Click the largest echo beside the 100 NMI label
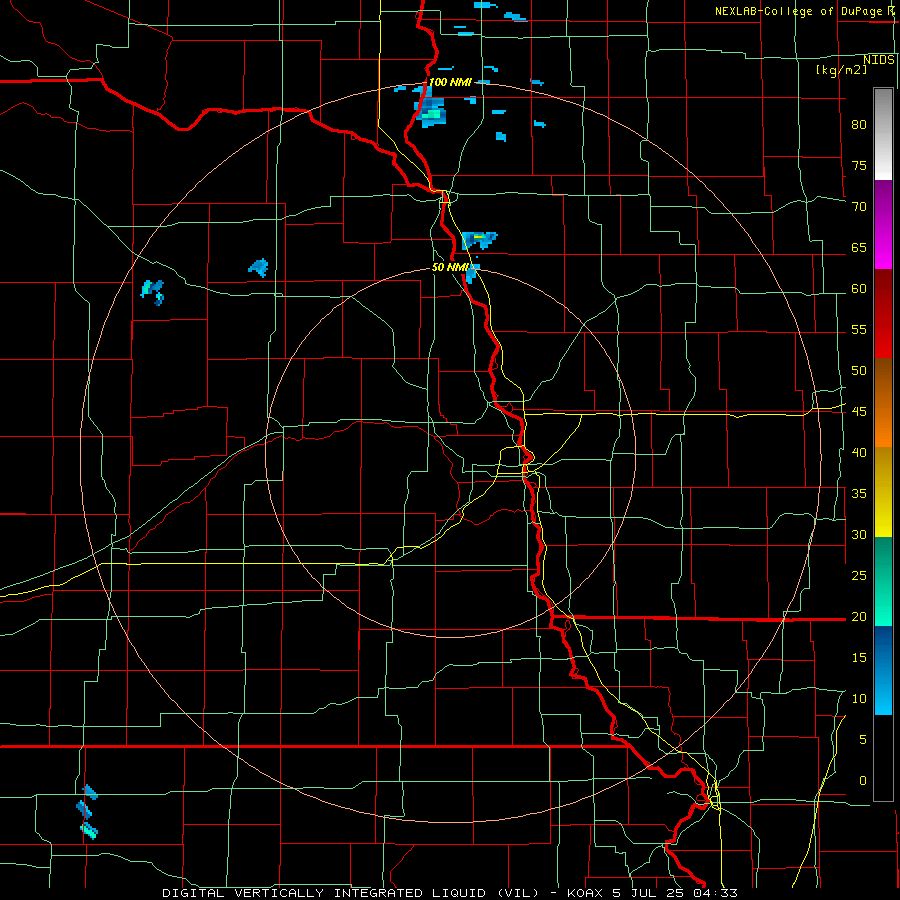Viewport: 900px width, 900px height. coord(429,111)
